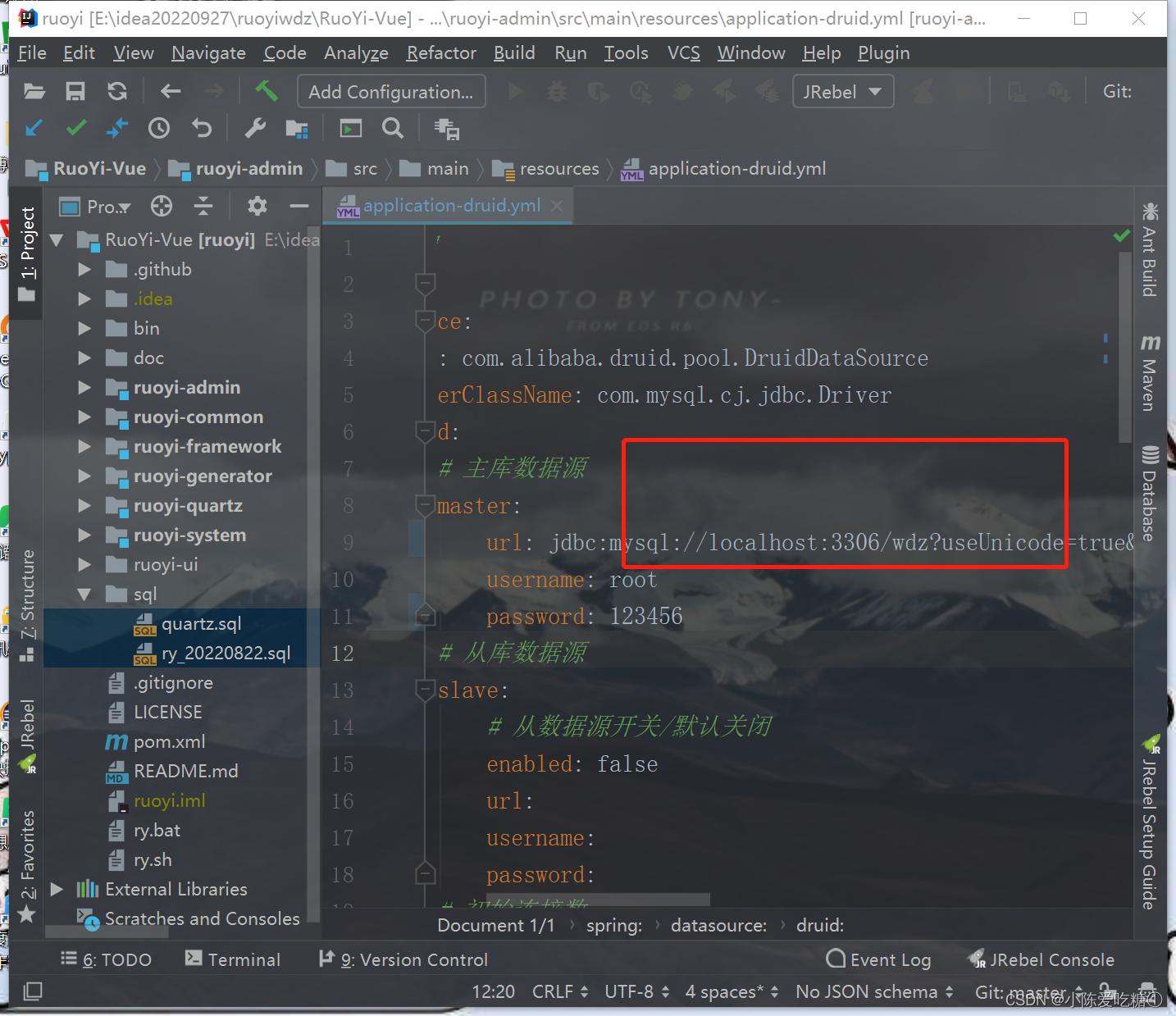
Task: Open the VCS menu
Action: pyautogui.click(x=683, y=53)
